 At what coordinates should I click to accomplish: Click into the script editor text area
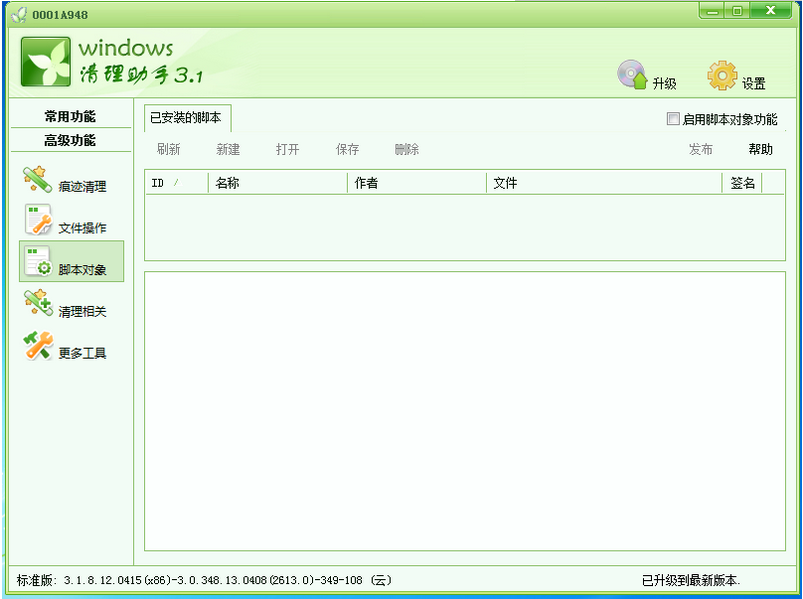(x=465, y=411)
